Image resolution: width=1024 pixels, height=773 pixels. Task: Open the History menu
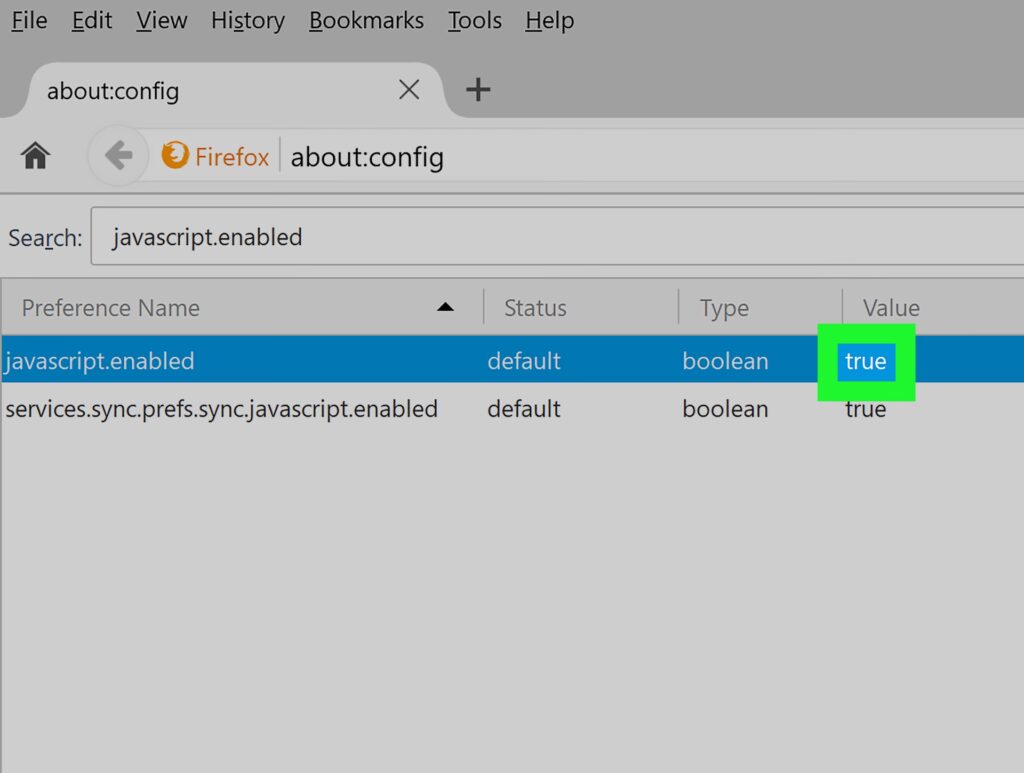pyautogui.click(x=248, y=21)
